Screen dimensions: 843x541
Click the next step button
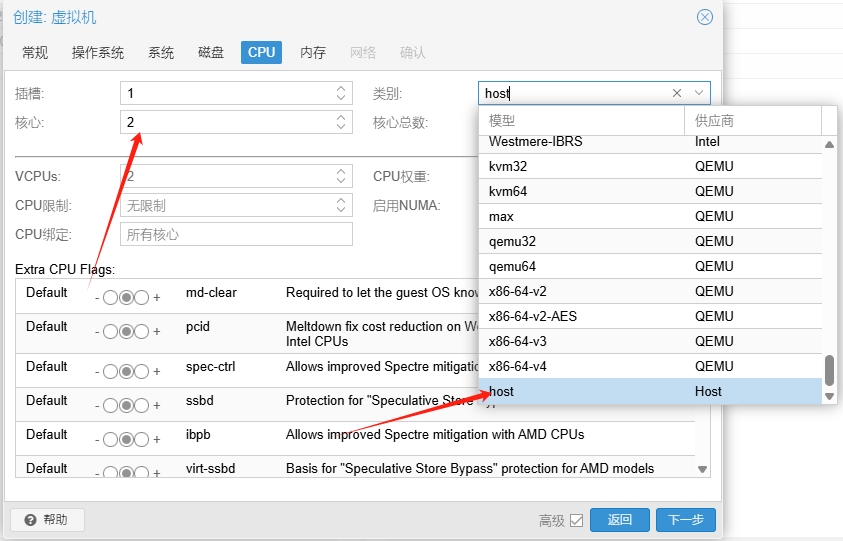pyautogui.click(x=685, y=520)
